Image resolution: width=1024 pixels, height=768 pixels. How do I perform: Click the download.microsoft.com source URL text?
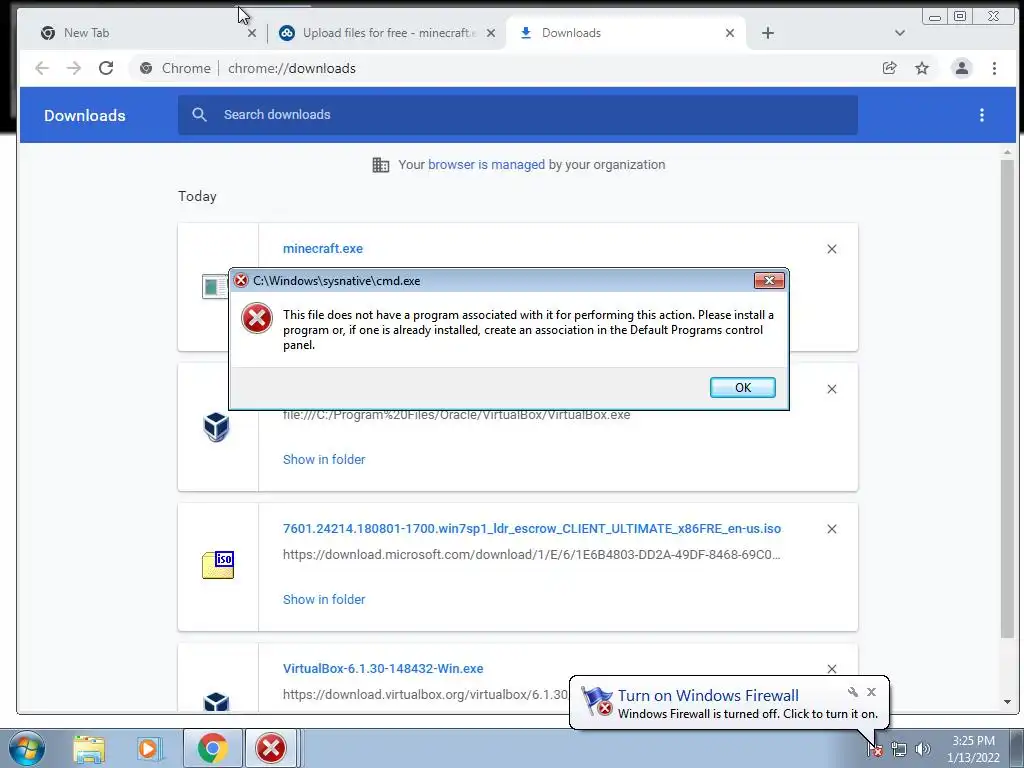[x=532, y=554]
